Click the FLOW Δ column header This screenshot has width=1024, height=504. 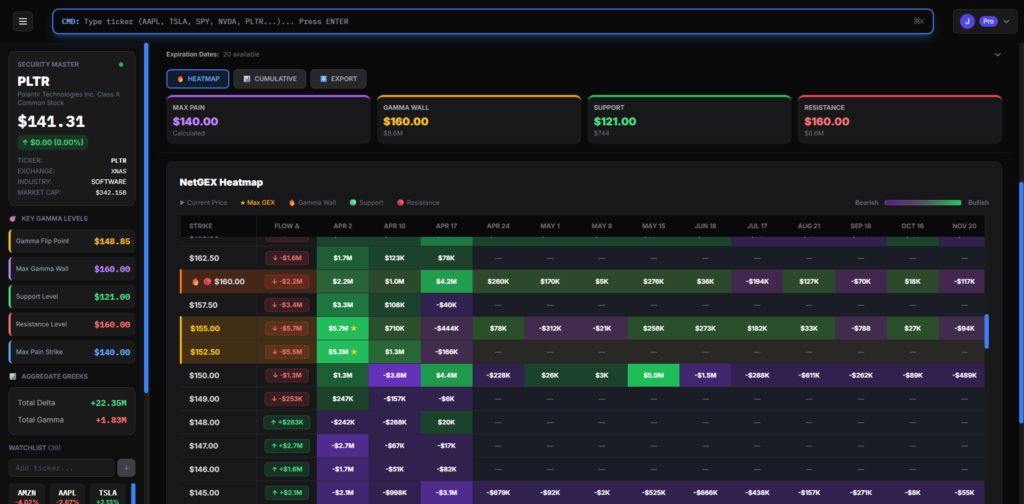(287, 226)
